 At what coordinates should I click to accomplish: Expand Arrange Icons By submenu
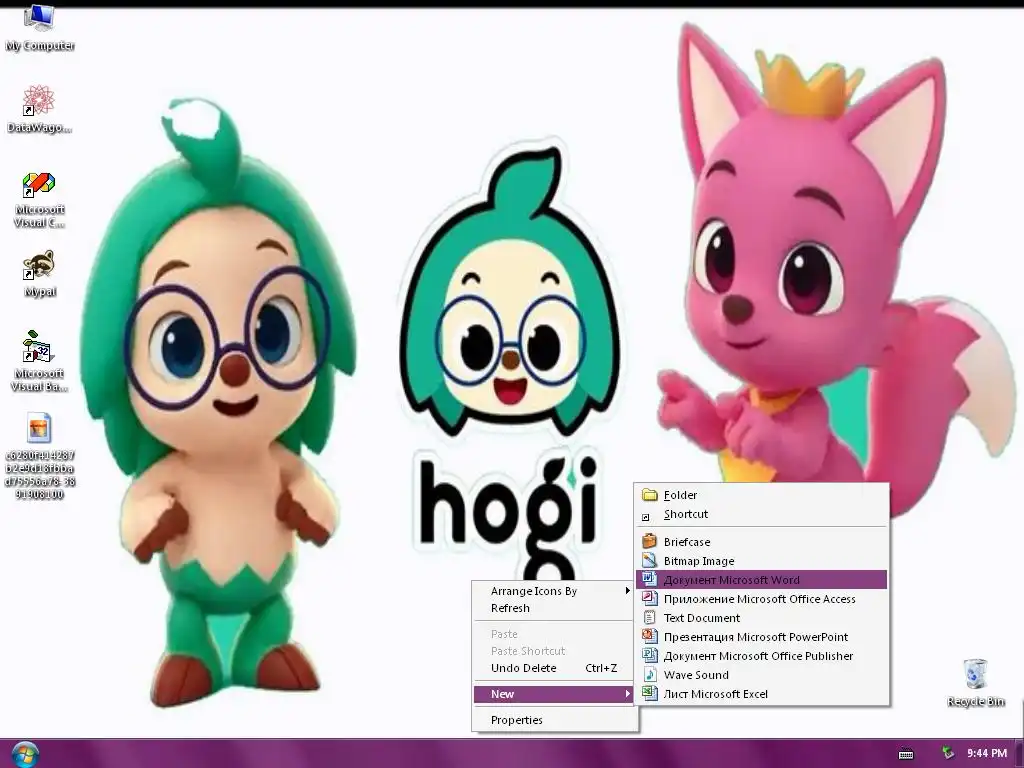[x=554, y=590]
